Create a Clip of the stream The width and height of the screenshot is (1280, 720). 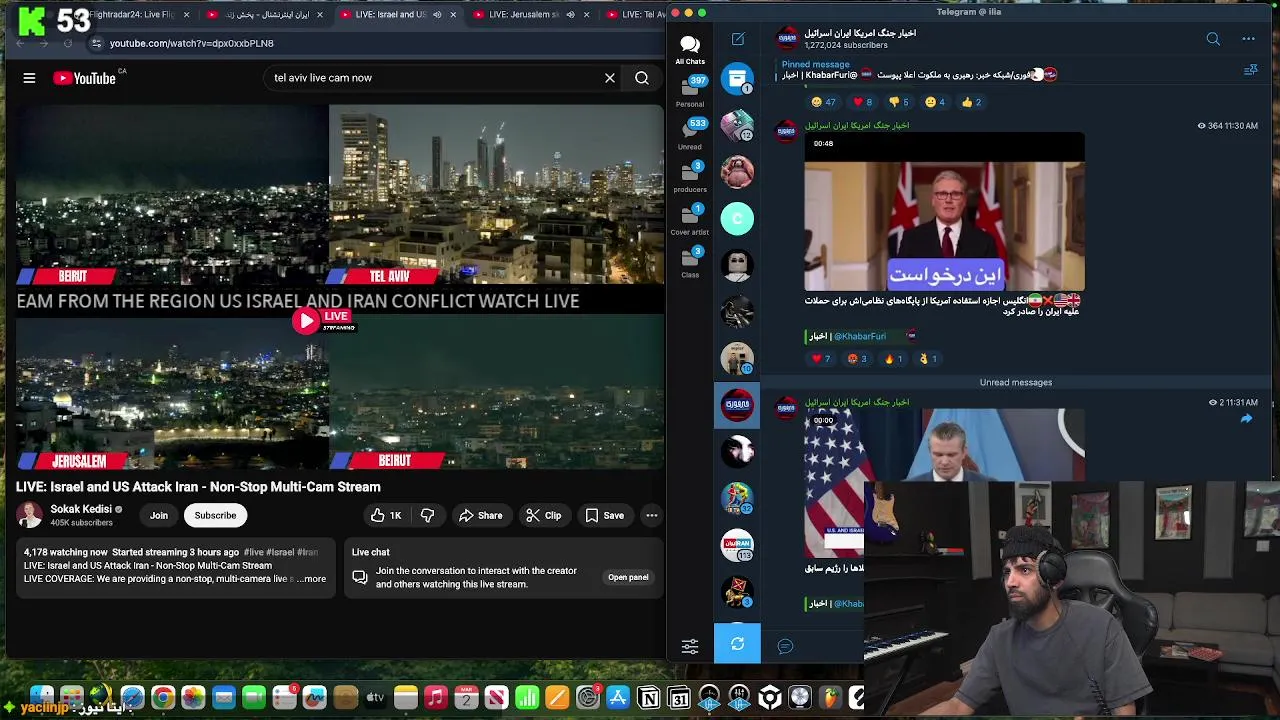click(544, 516)
